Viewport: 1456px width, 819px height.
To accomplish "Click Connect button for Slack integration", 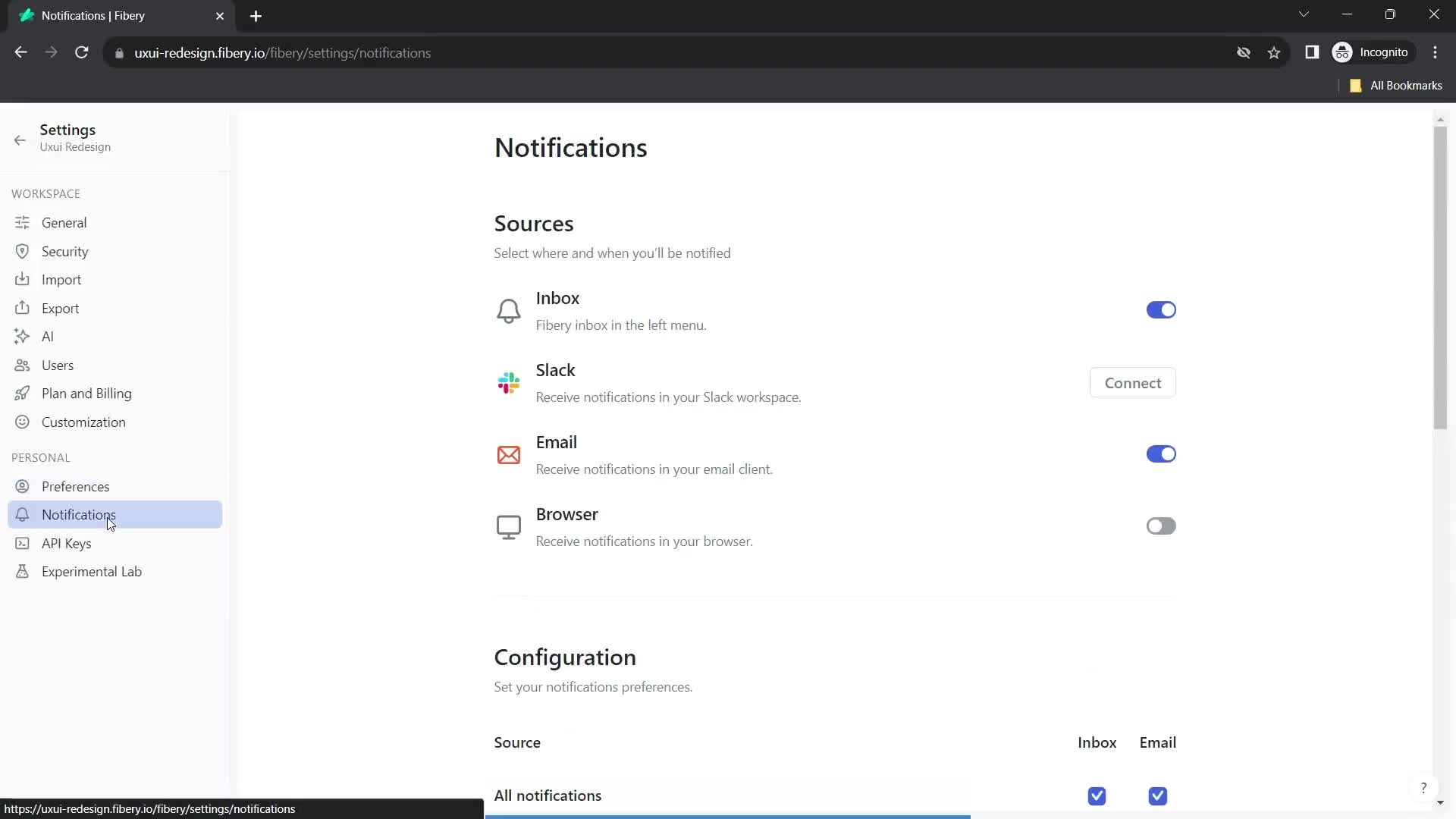I will 1133,383.
